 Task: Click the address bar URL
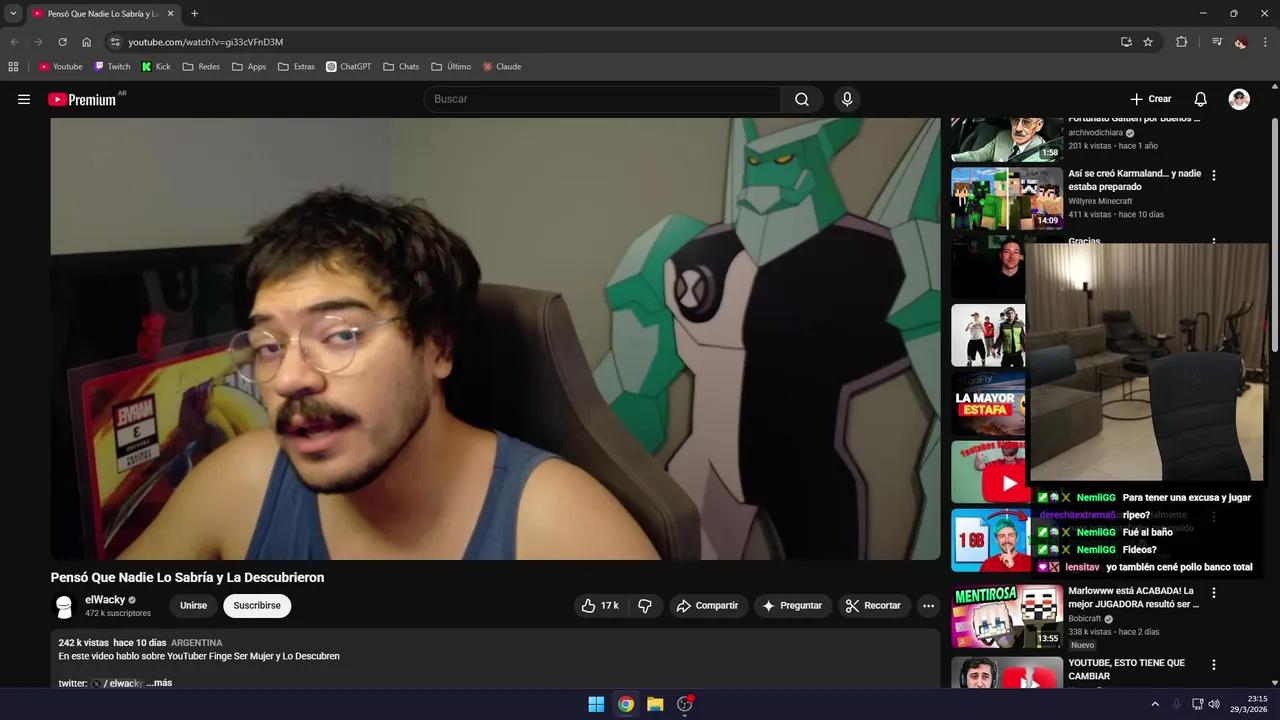206,42
